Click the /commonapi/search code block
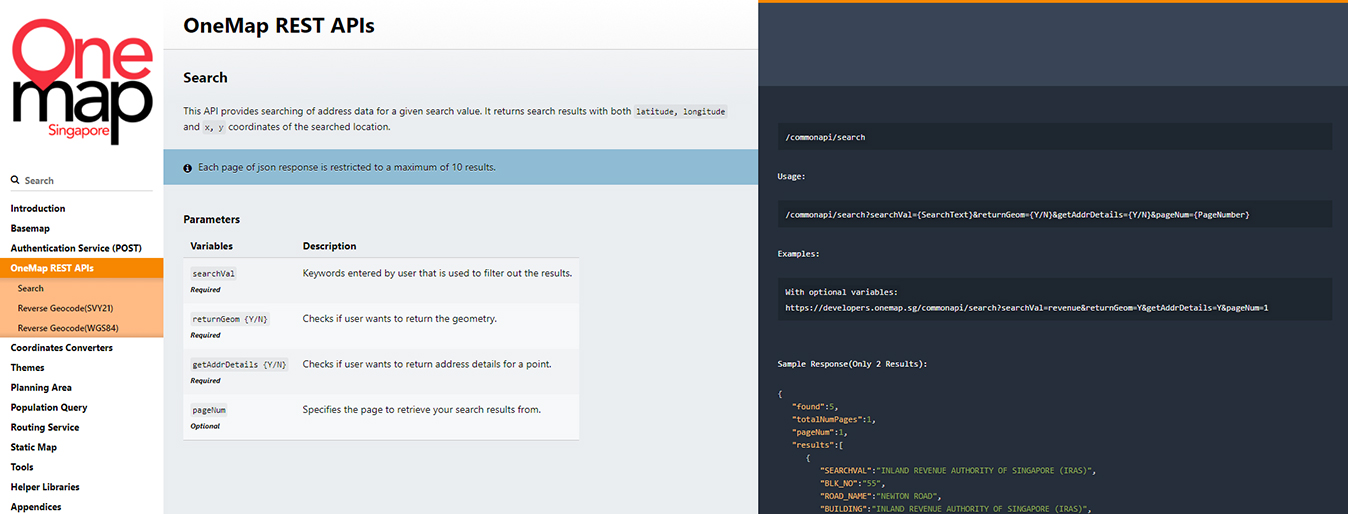Image resolution: width=1348 pixels, height=514 pixels. pos(1054,137)
